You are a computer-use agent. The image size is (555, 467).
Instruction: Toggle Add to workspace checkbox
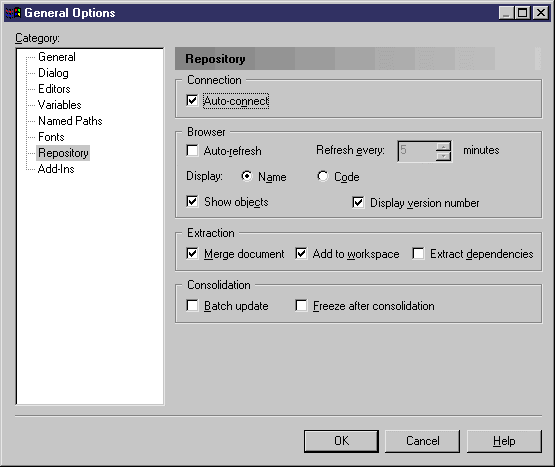pos(301,254)
